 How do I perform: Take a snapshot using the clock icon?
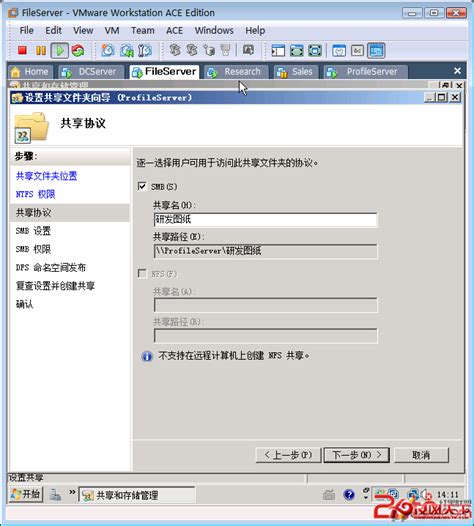pos(108,50)
